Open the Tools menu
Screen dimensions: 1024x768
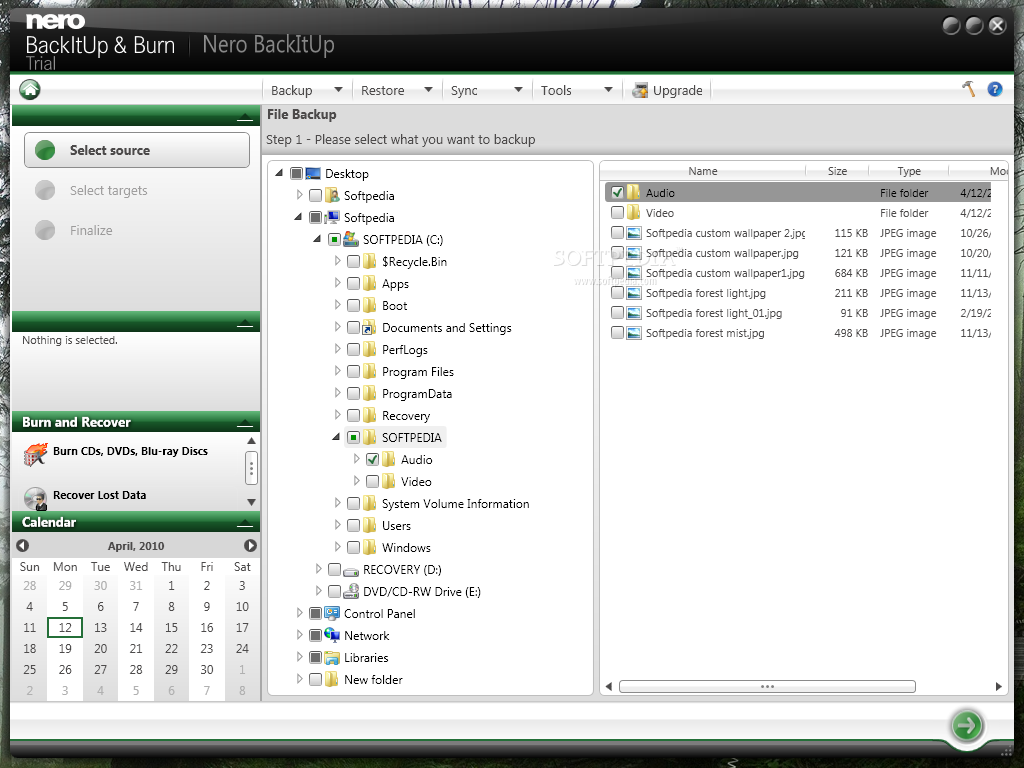[x=556, y=90]
